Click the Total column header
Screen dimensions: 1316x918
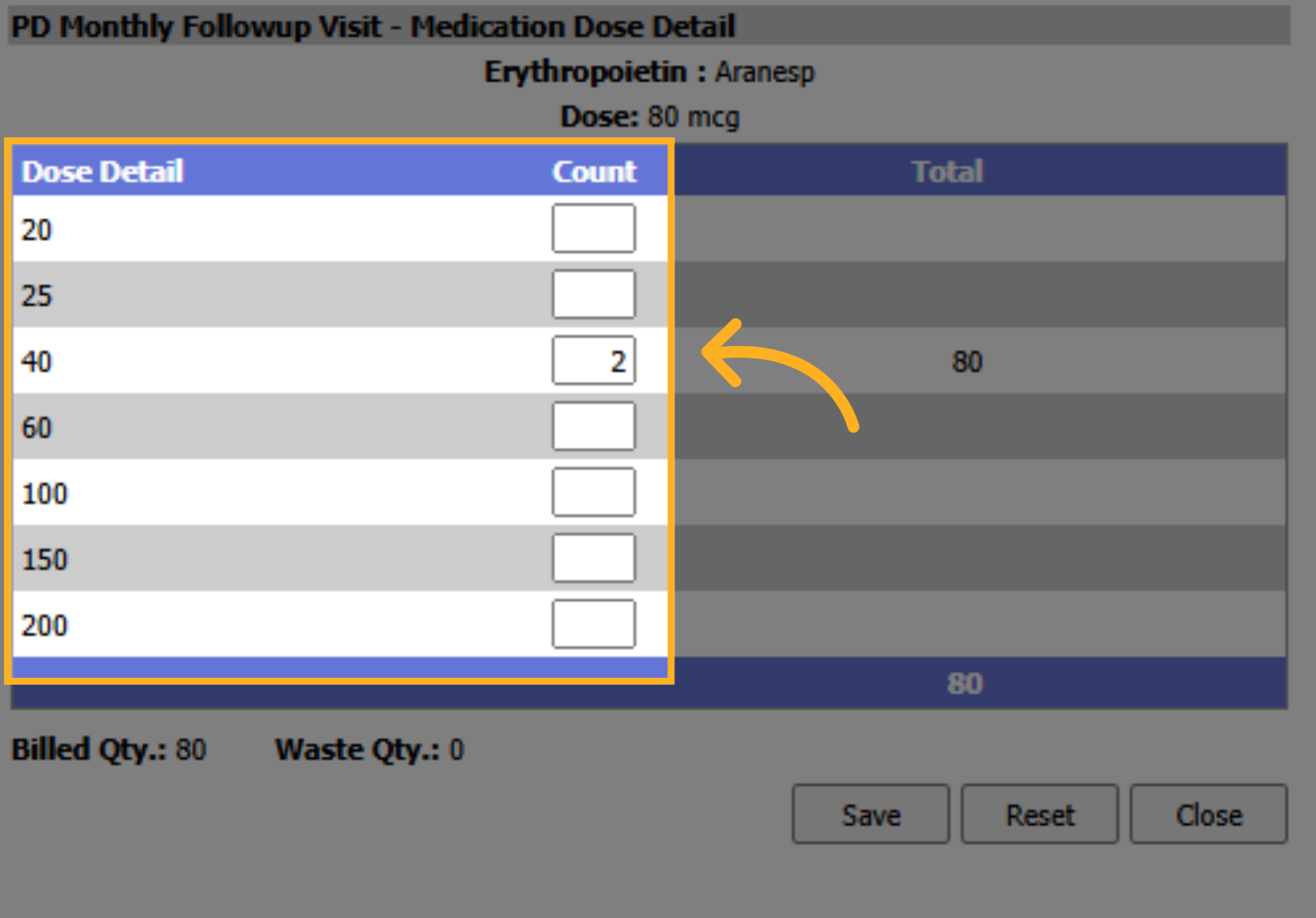coord(947,171)
